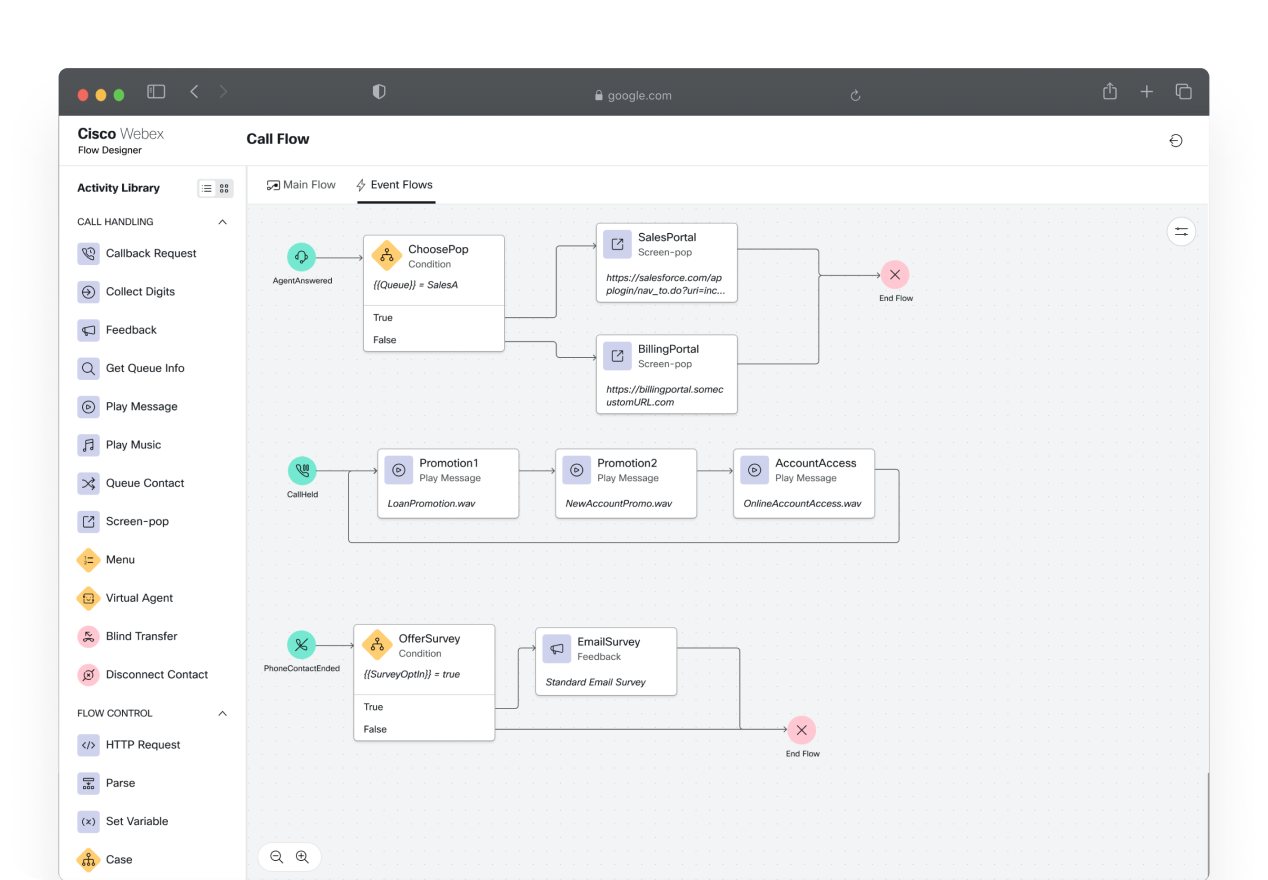1268x880 pixels.
Task: Select the AccountAccess play message node
Action: [x=804, y=483]
